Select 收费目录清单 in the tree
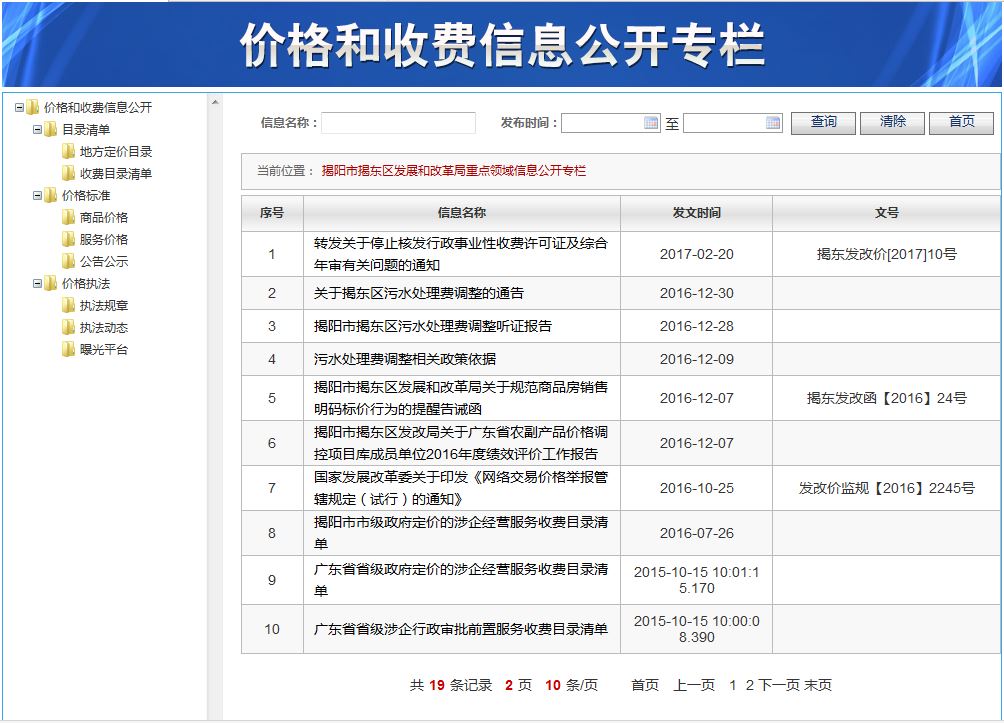 116,174
